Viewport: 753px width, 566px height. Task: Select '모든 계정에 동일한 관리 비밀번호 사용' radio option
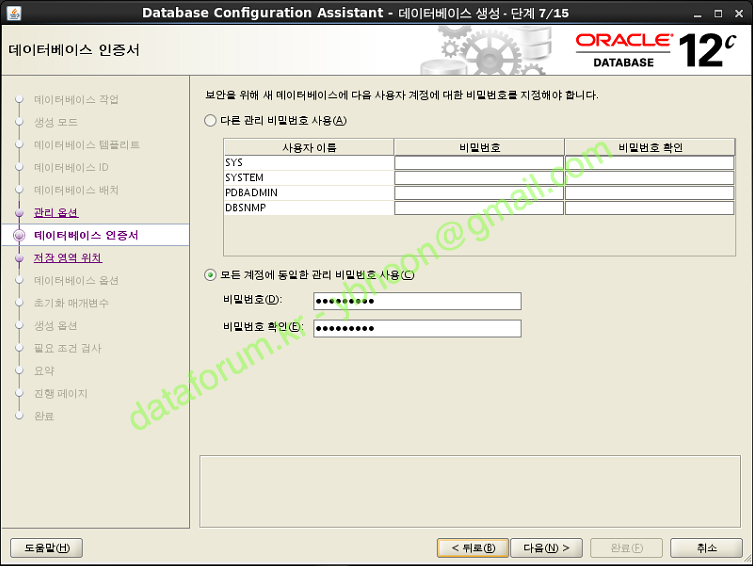(x=210, y=275)
